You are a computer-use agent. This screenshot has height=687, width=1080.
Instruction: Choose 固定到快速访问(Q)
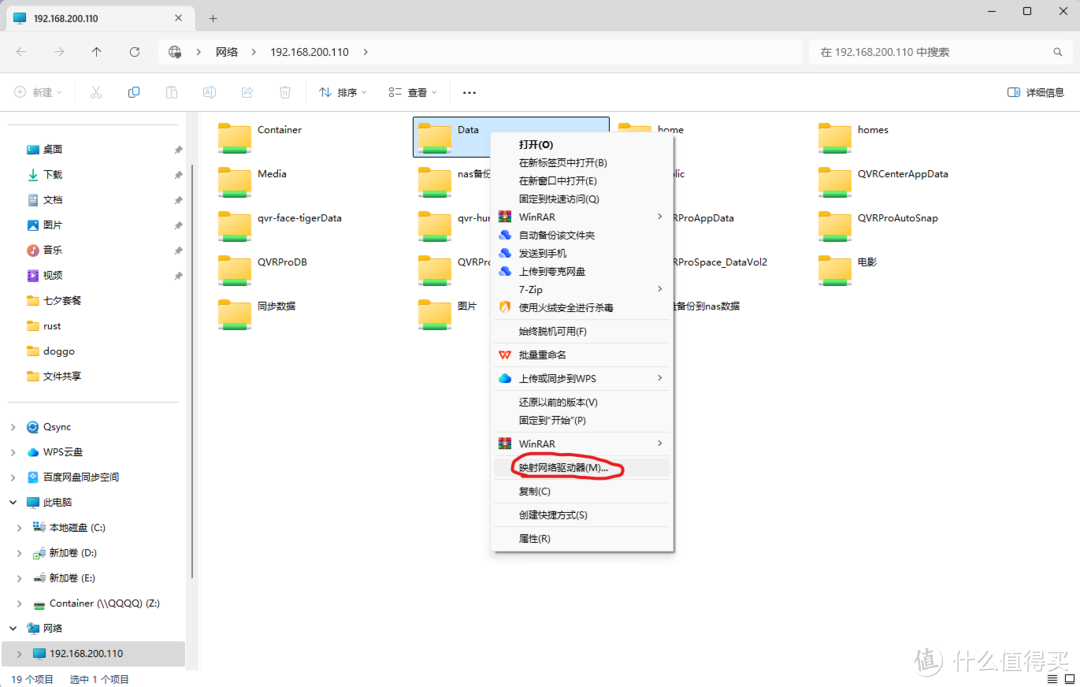coord(582,199)
